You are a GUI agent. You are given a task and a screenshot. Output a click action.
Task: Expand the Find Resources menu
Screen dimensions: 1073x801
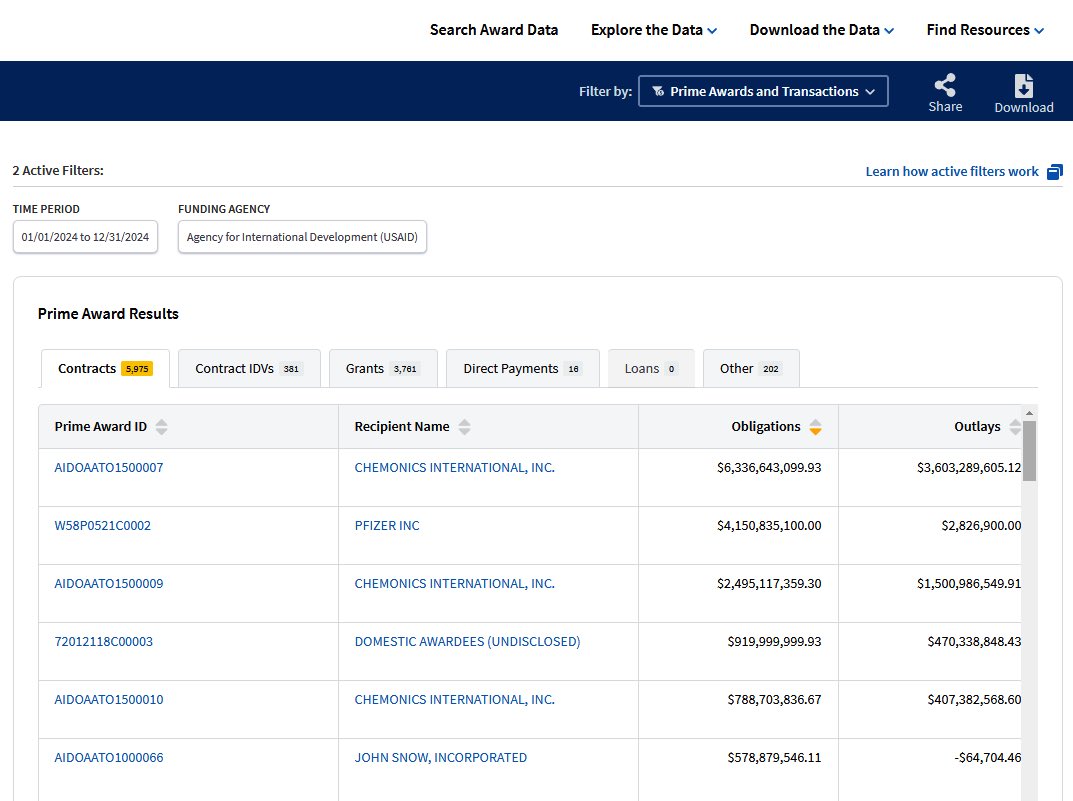(x=985, y=30)
